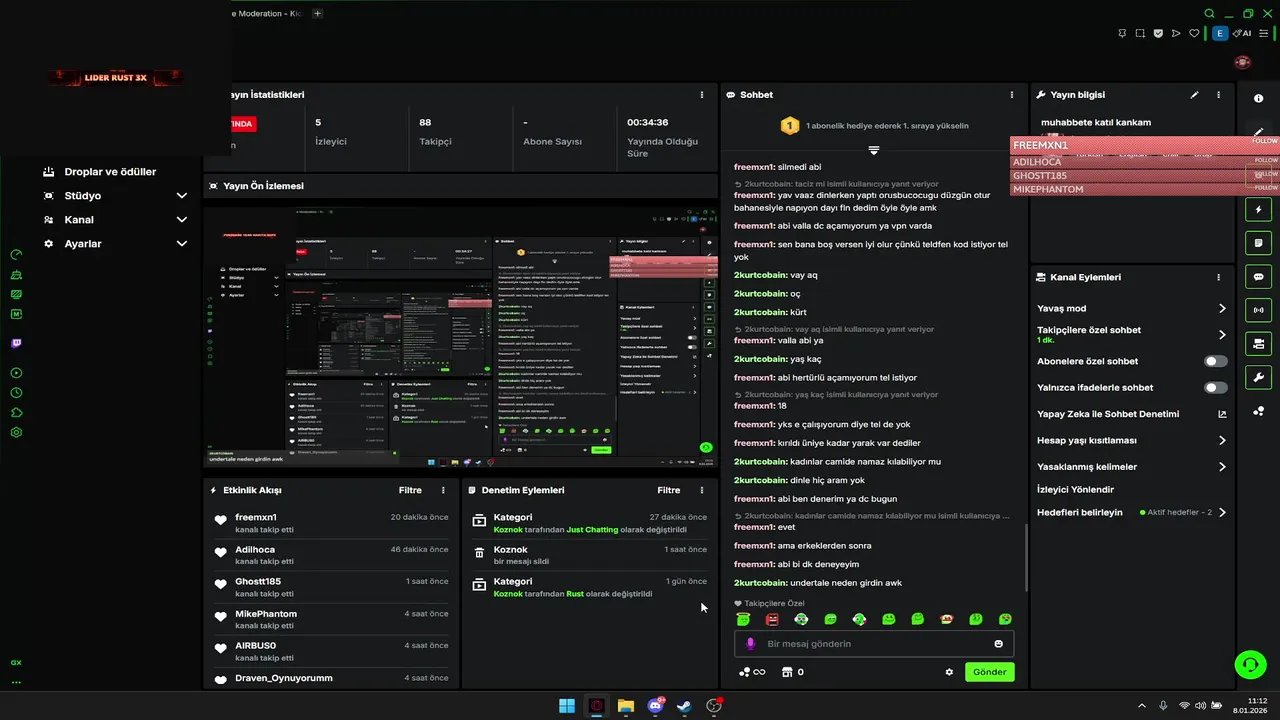Click the green Gönder button
The image size is (1280, 720).
pyautogui.click(x=990, y=672)
